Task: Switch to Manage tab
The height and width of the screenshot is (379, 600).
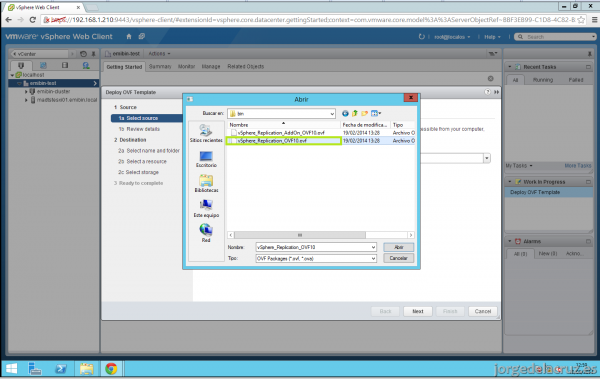Action: point(211,67)
